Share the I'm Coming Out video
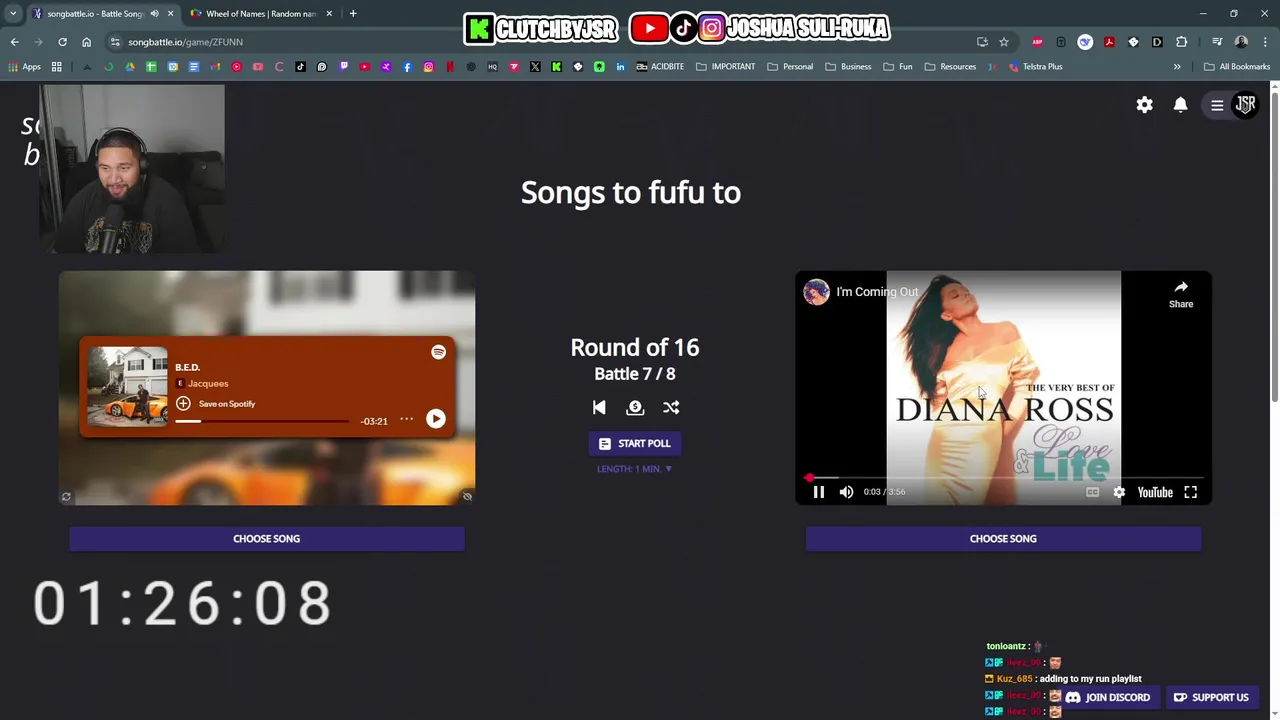Screen dimensions: 1280x720 tap(1181, 294)
